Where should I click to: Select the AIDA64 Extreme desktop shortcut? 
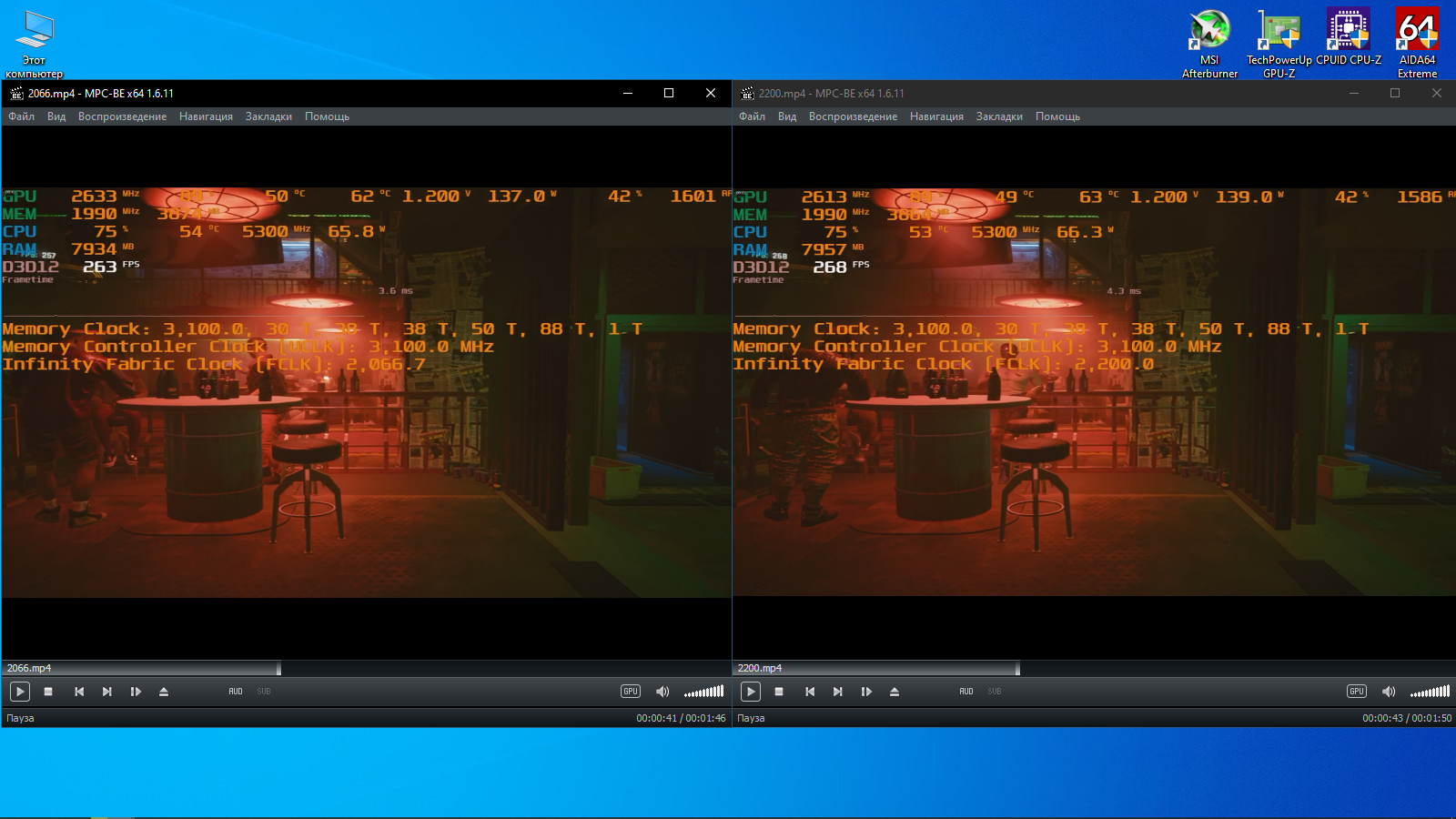point(1417,44)
